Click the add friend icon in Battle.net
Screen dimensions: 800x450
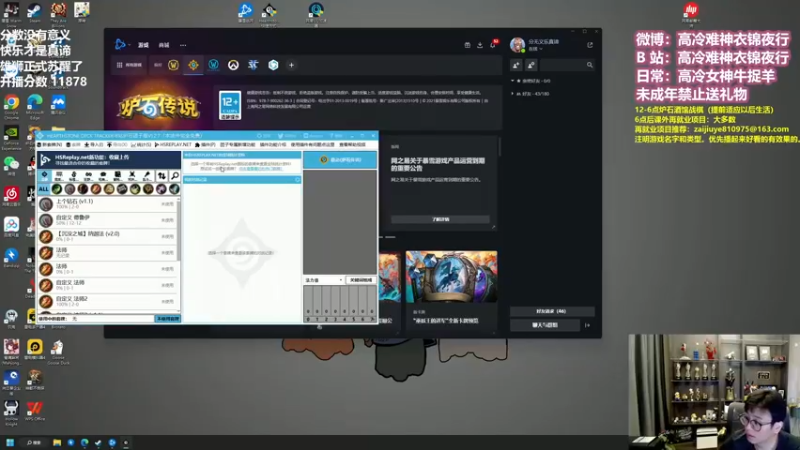pyautogui.click(x=516, y=65)
